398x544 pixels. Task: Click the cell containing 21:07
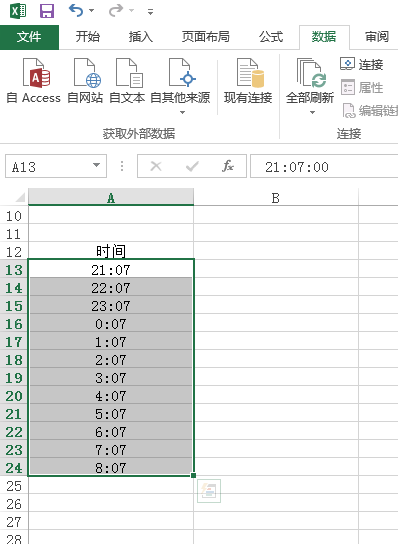pyautogui.click(x=111, y=269)
